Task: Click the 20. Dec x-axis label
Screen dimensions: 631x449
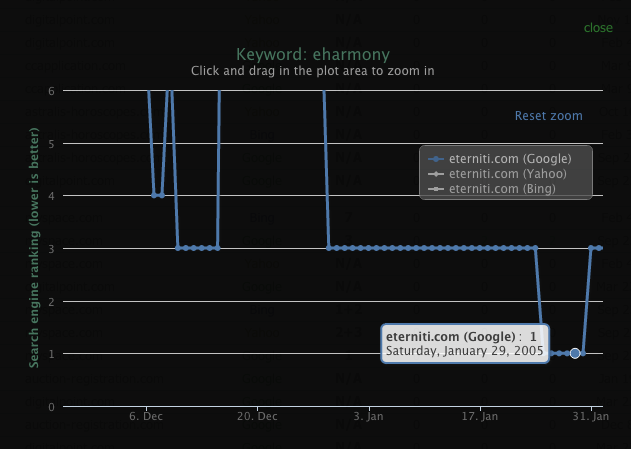Action: [x=257, y=416]
